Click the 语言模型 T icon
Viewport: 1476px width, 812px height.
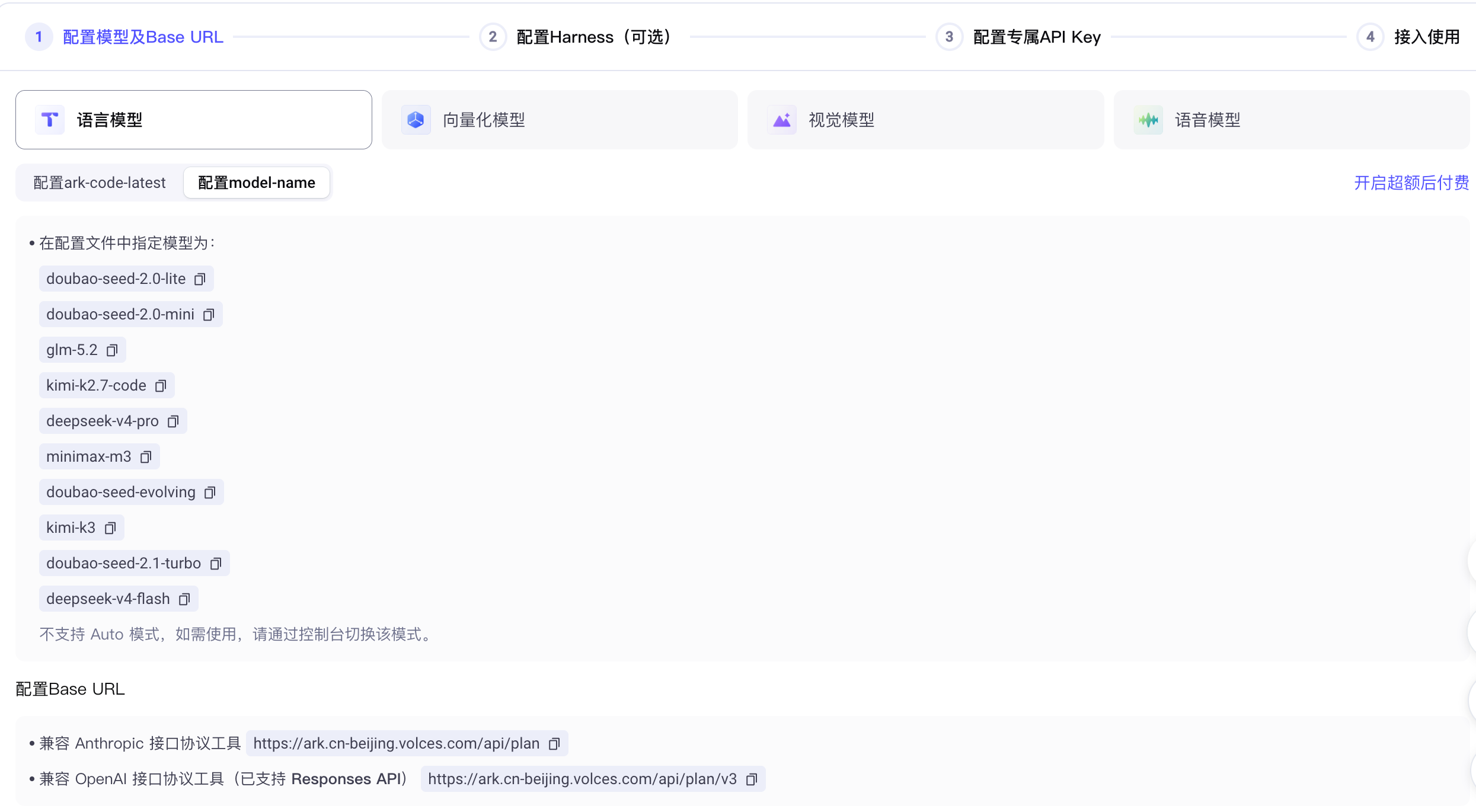click(50, 120)
